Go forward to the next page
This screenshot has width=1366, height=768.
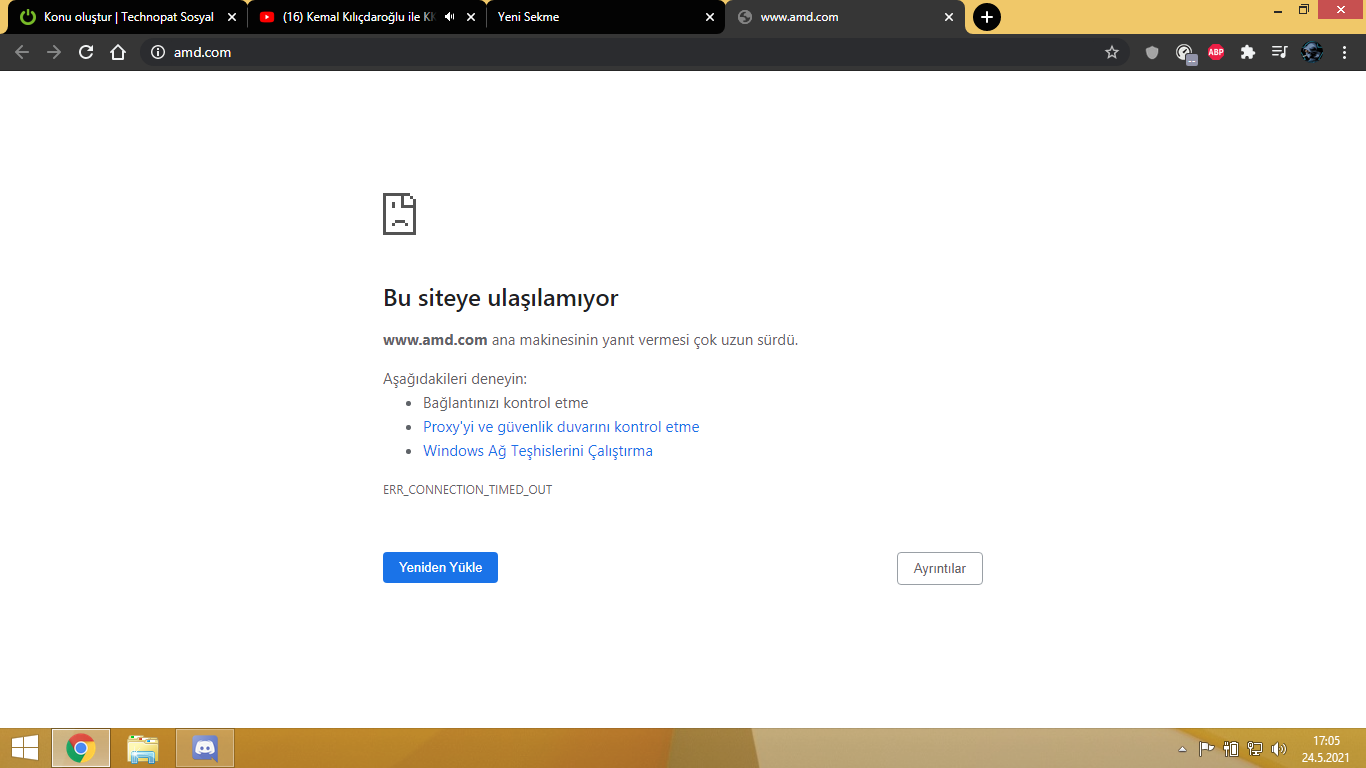(x=54, y=52)
